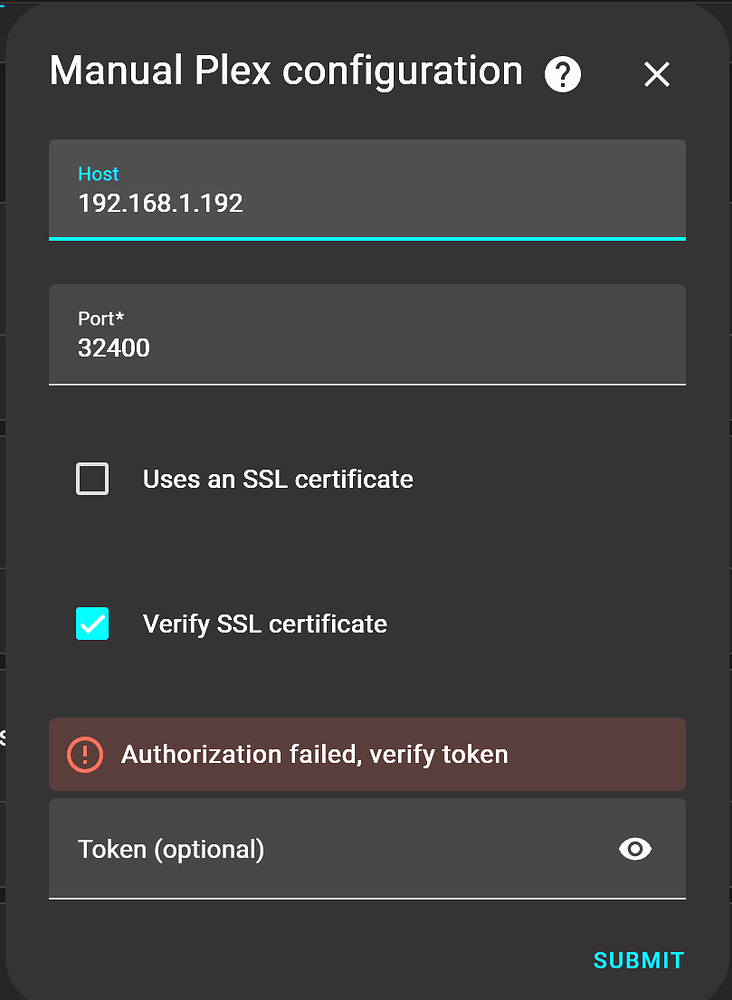Image resolution: width=732 pixels, height=1000 pixels.
Task: Open the help tooltip for Manual Plex configuration
Action: (x=562, y=74)
